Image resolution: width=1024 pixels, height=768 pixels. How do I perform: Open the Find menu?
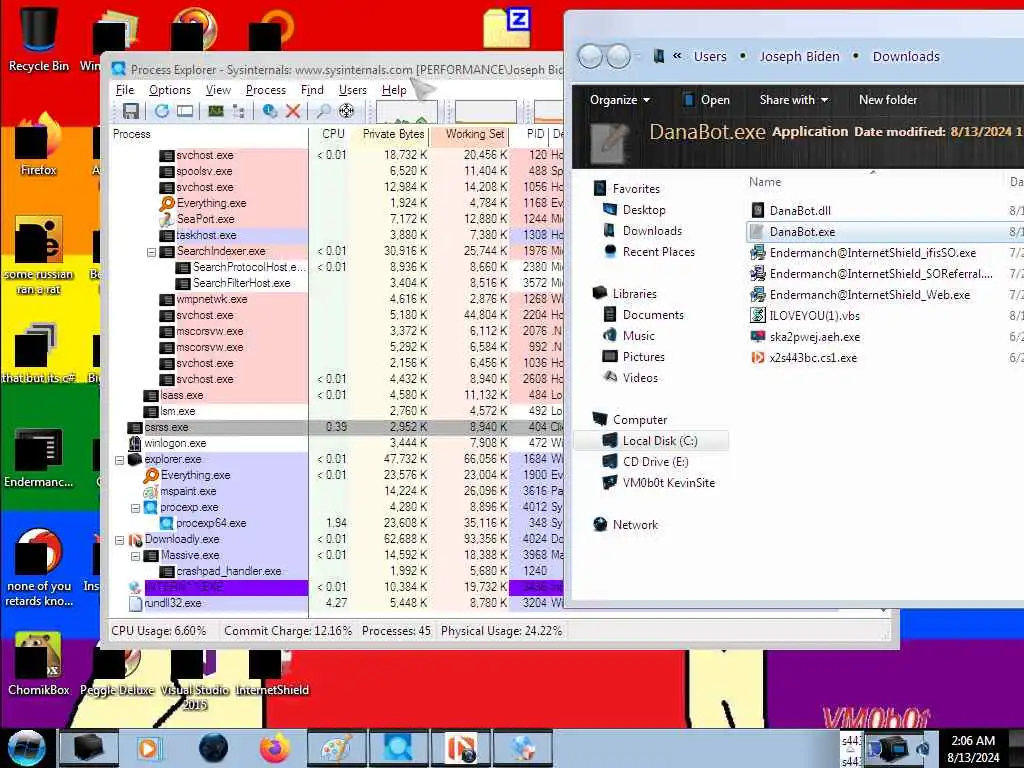click(312, 90)
